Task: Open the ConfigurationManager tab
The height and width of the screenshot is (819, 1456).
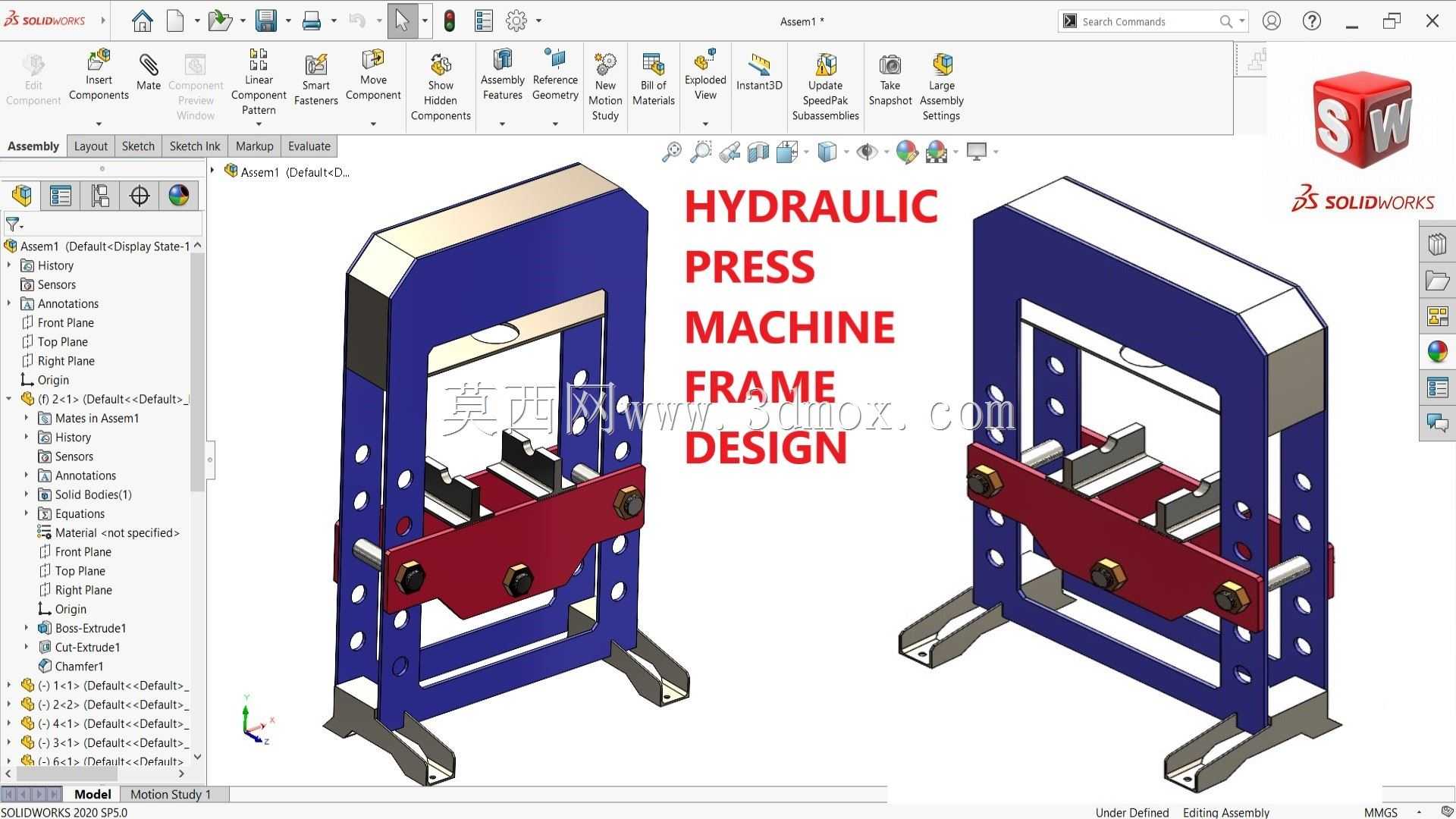Action: 100,196
